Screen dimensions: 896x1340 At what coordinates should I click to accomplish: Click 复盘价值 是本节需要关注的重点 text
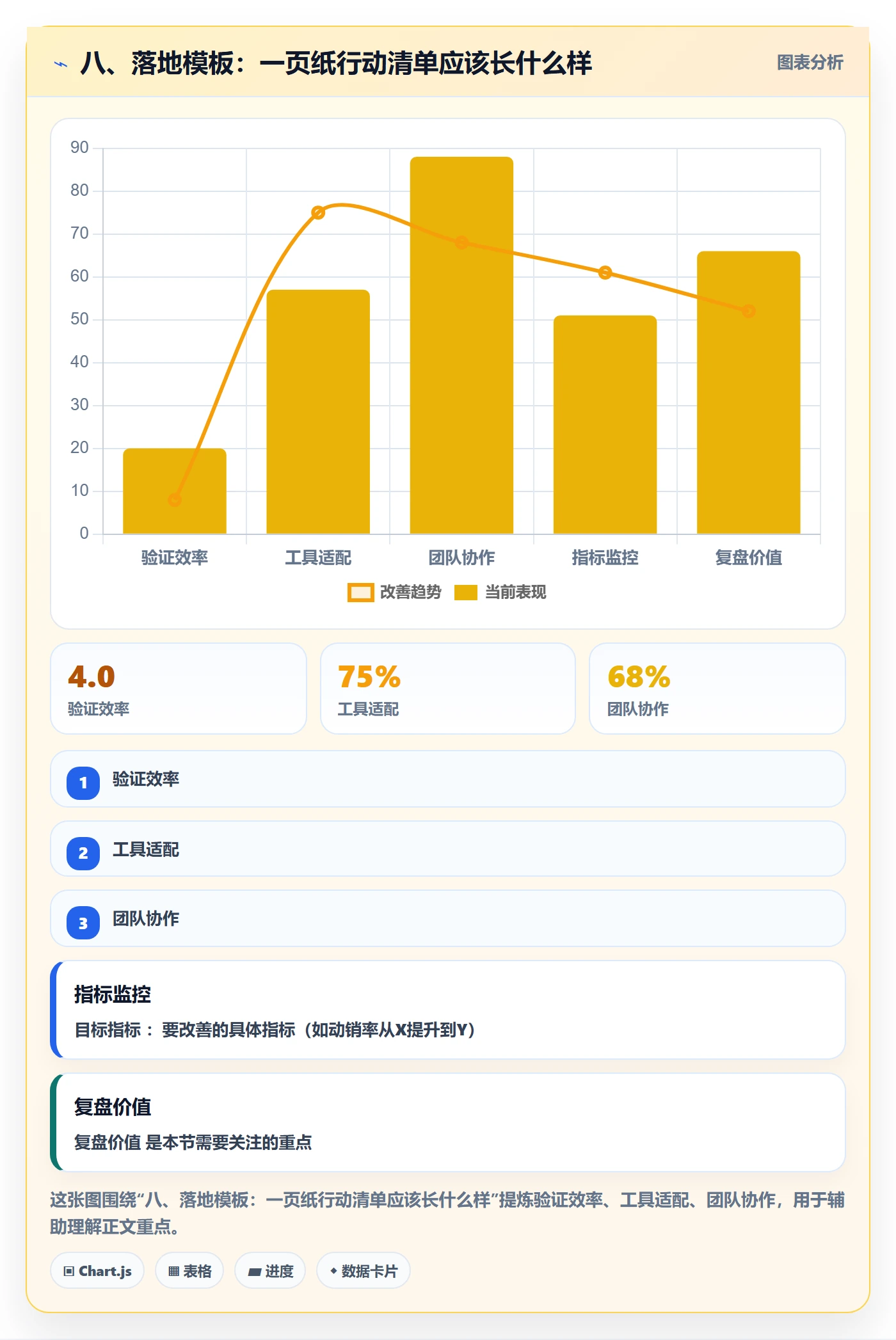tap(193, 1142)
